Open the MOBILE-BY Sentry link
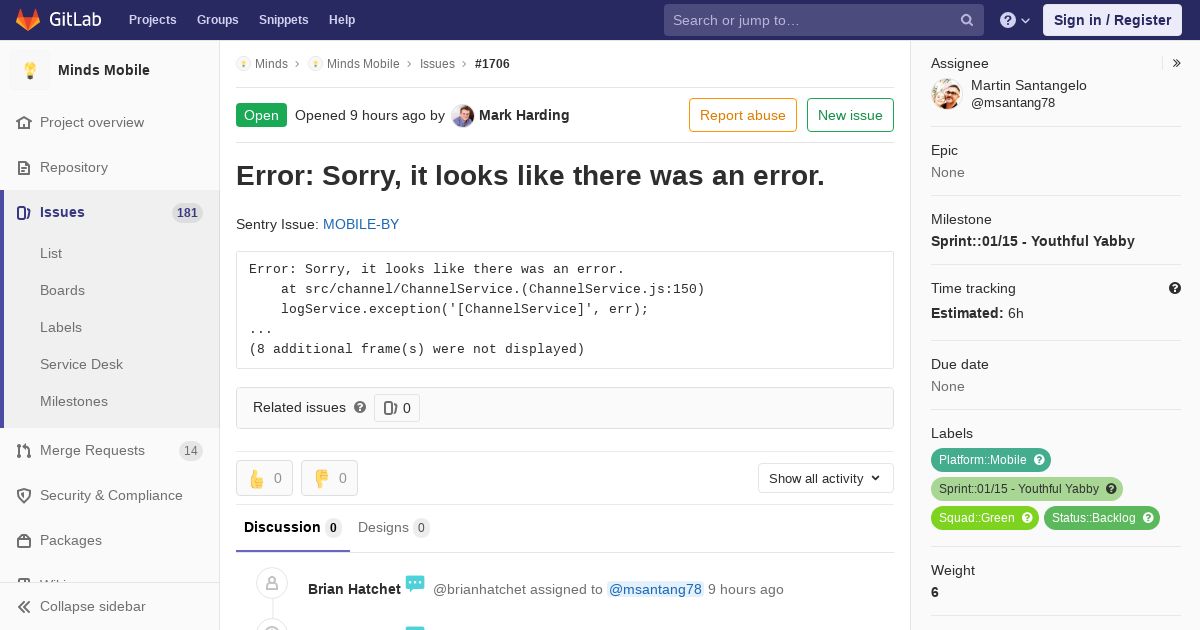This screenshot has width=1200, height=630. point(361,224)
